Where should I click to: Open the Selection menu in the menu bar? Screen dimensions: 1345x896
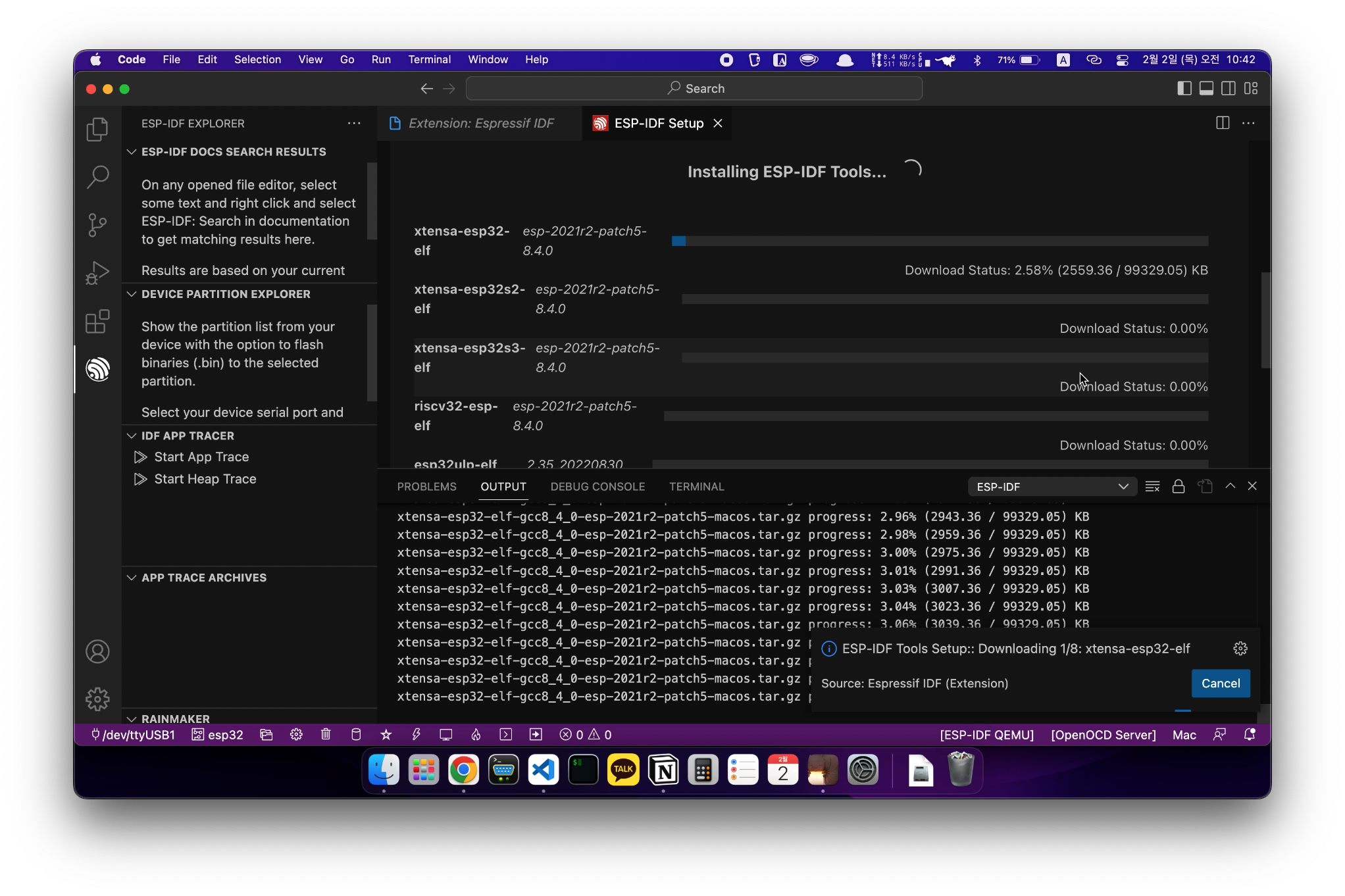click(x=257, y=59)
